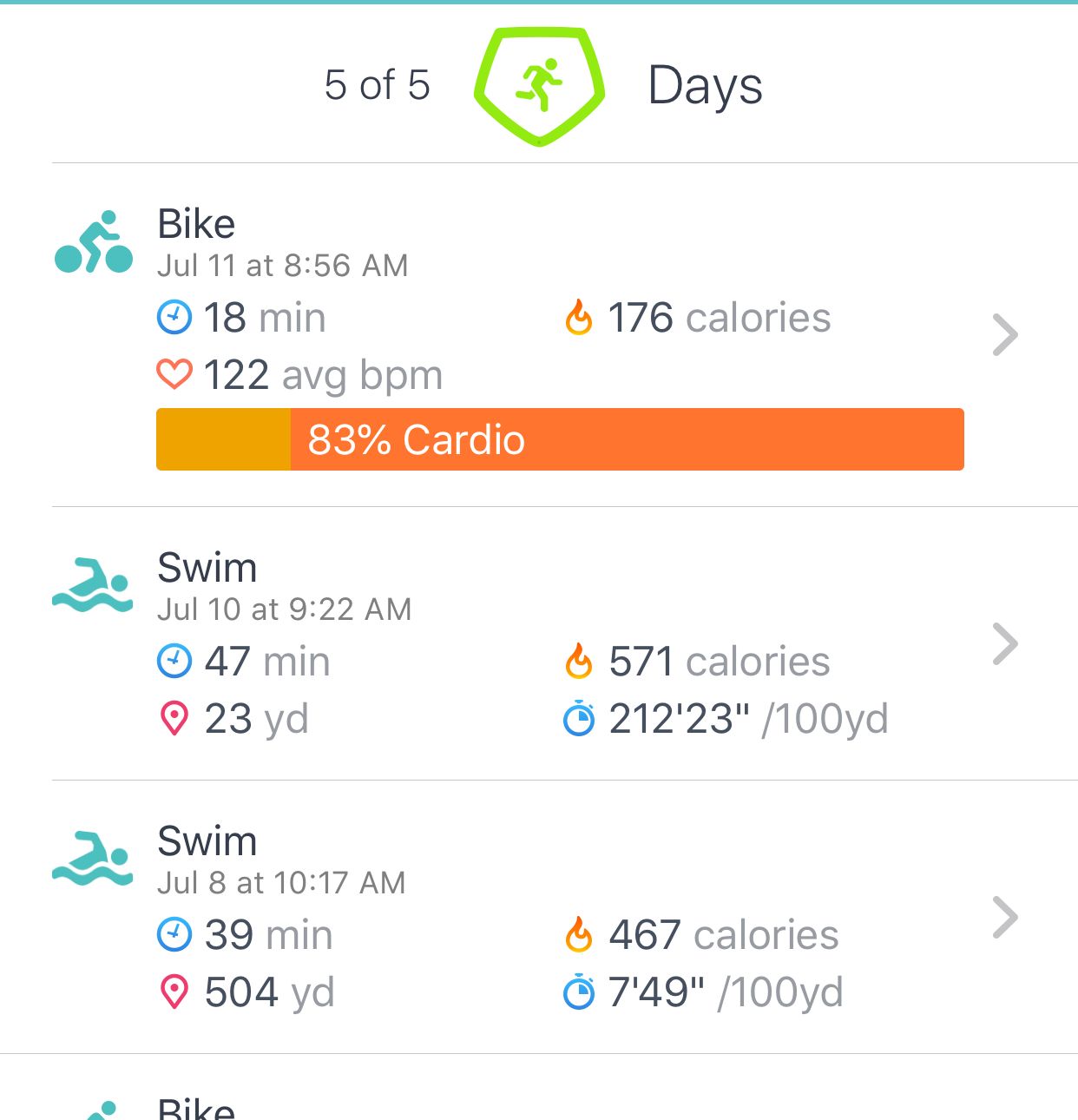Image resolution: width=1078 pixels, height=1120 pixels.
Task: Expand Jul 11 Bike workout details chevron
Action: [x=1005, y=335]
